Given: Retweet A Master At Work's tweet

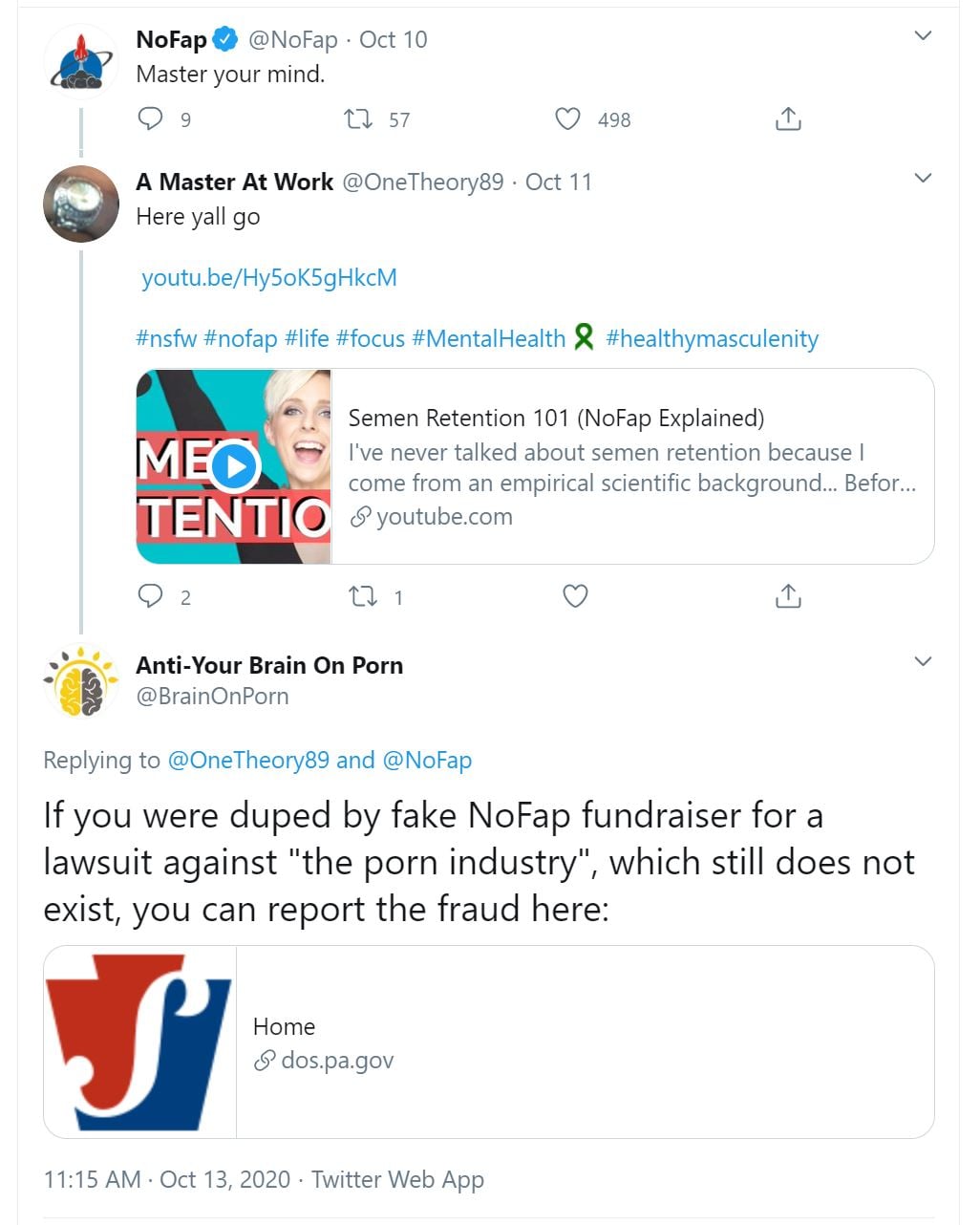Looking at the screenshot, I should pyautogui.click(x=362, y=596).
